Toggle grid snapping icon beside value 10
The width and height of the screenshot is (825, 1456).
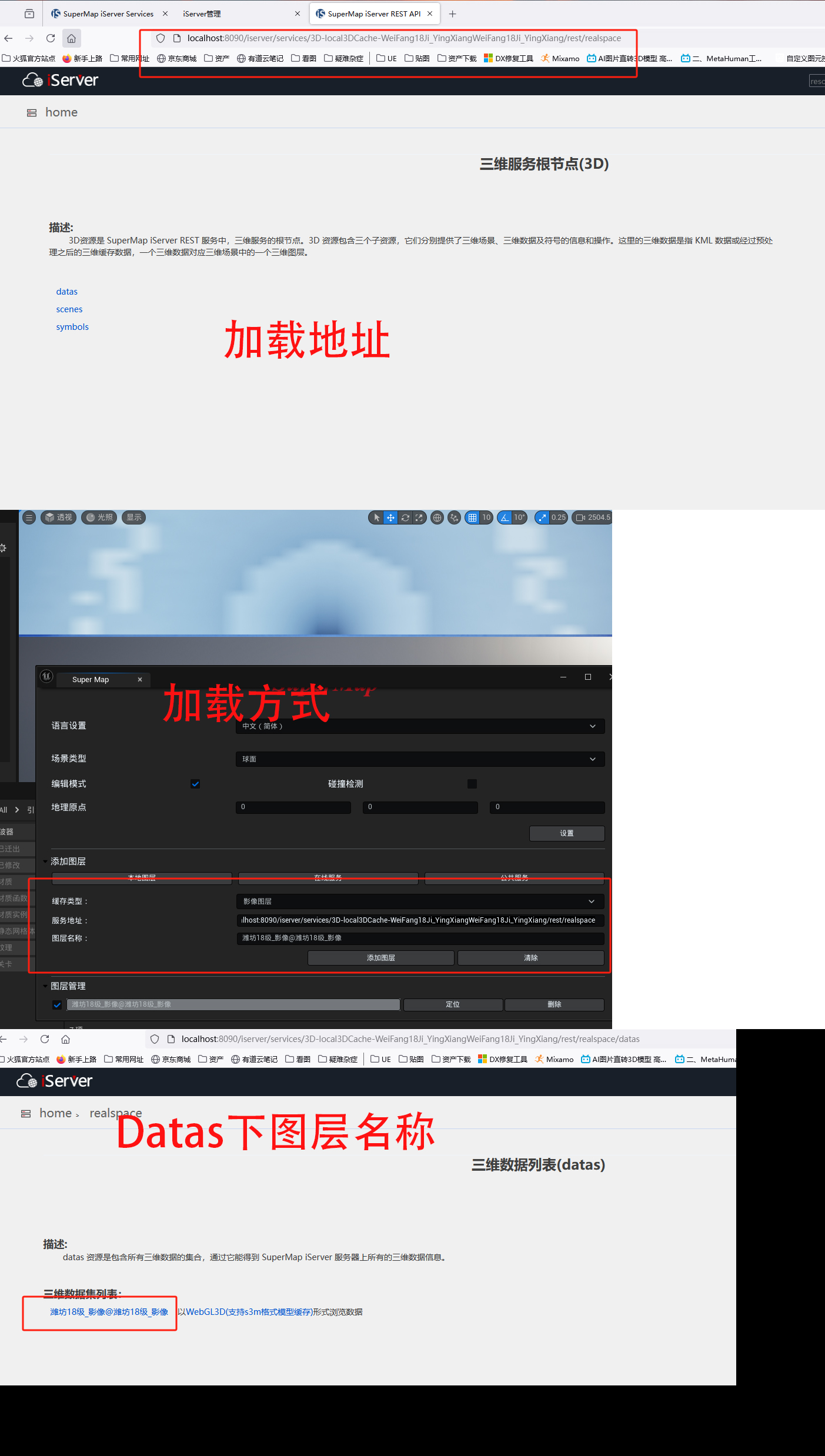tap(473, 517)
